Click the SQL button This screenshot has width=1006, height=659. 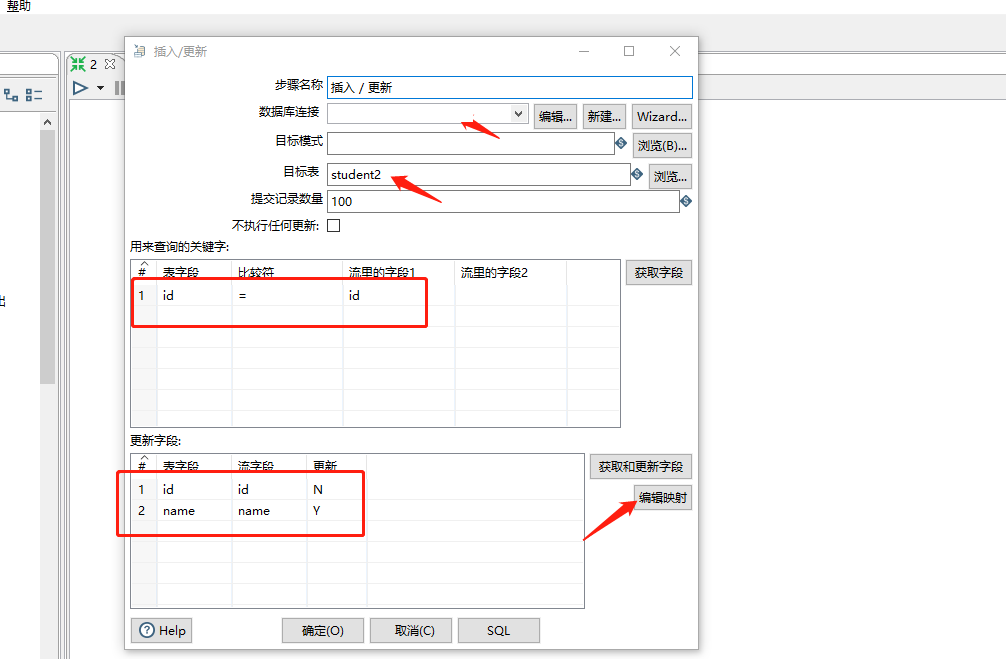499,630
